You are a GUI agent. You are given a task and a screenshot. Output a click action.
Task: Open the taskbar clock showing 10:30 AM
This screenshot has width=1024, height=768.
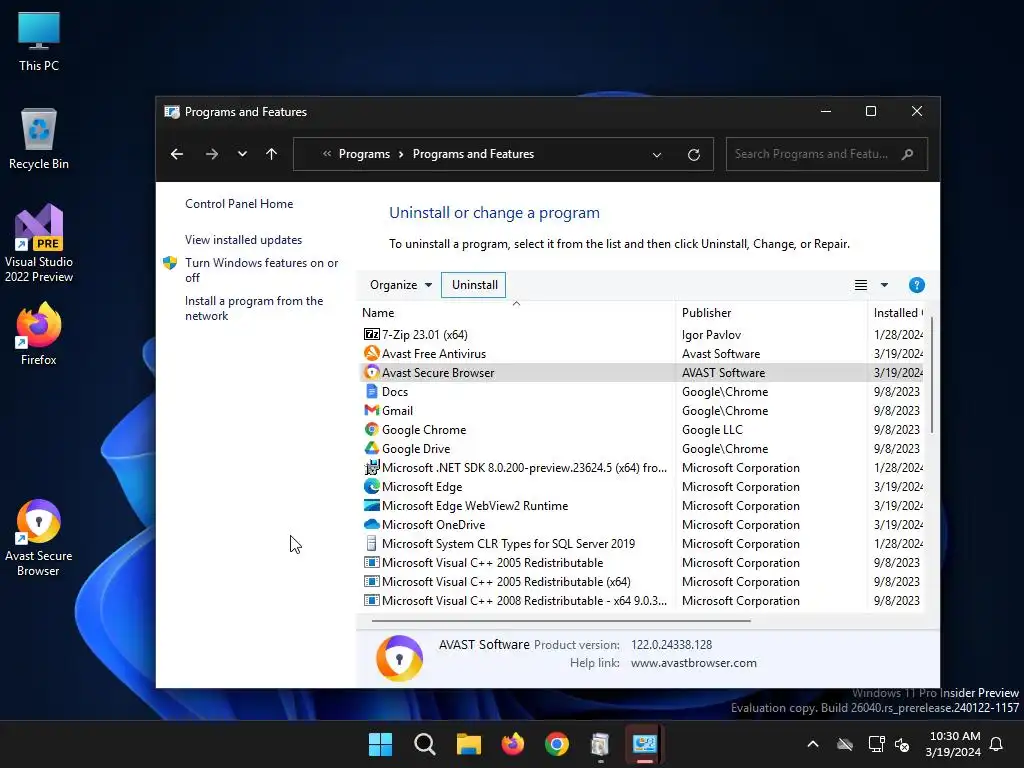(x=953, y=744)
